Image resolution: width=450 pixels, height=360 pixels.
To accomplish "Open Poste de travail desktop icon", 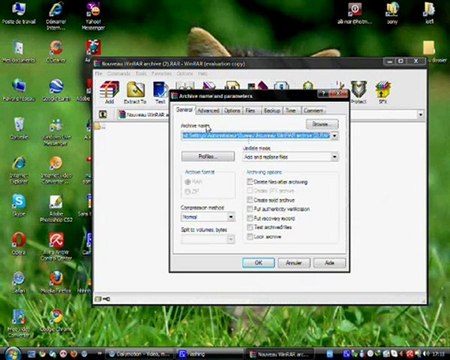I will click(x=19, y=13).
